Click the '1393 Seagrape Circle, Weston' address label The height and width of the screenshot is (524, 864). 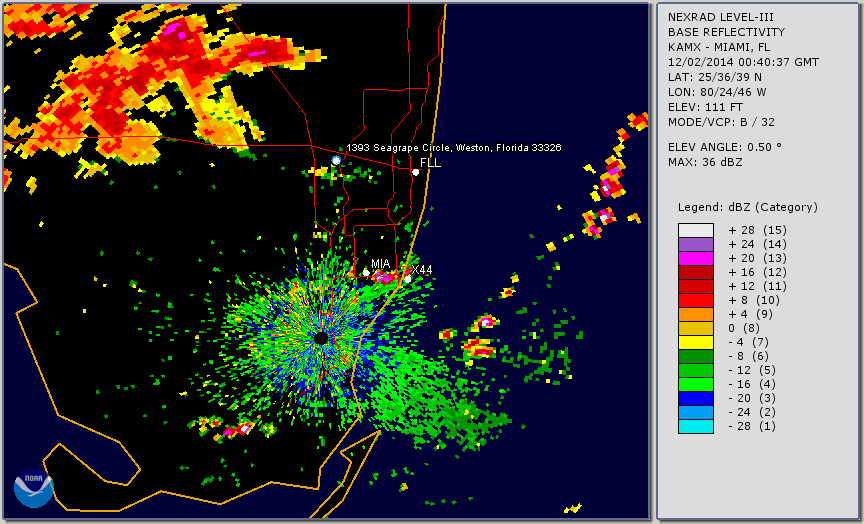click(x=453, y=148)
